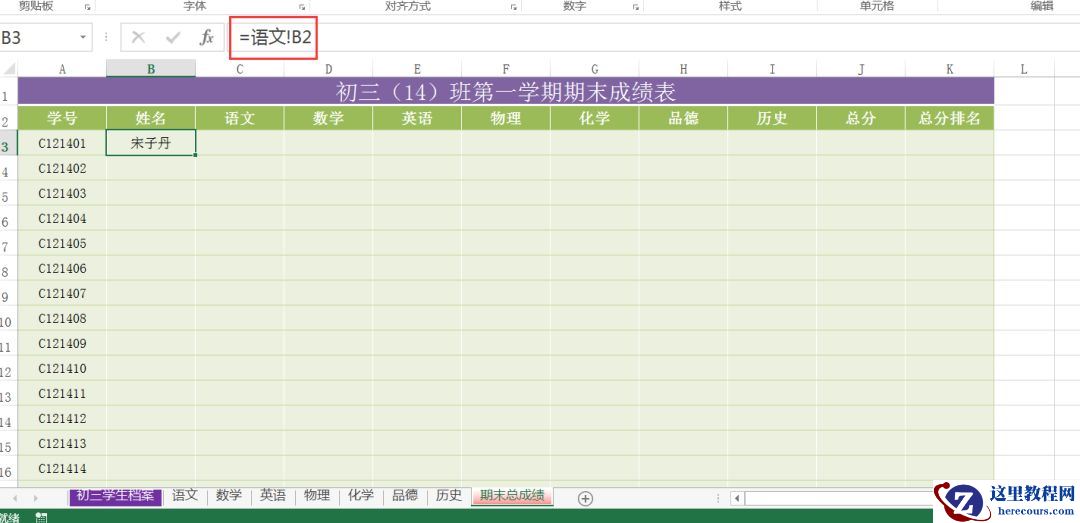Click cell C121414
The image size is (1080, 523).
(62, 469)
